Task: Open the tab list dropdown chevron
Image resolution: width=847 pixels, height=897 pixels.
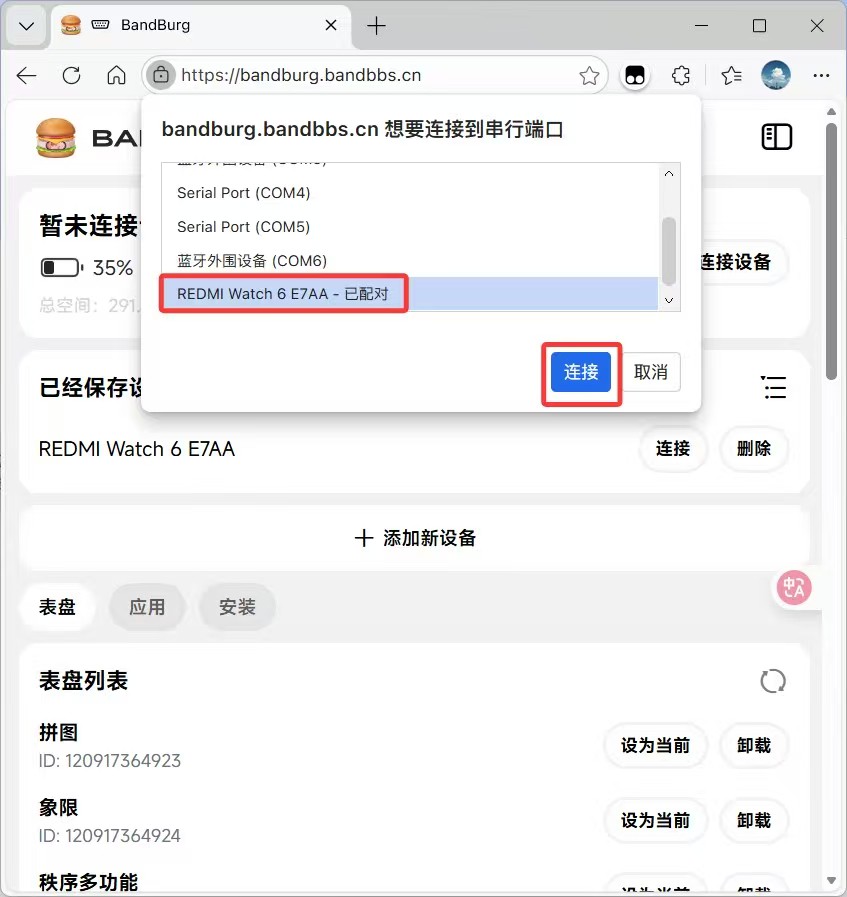Action: [x=26, y=26]
